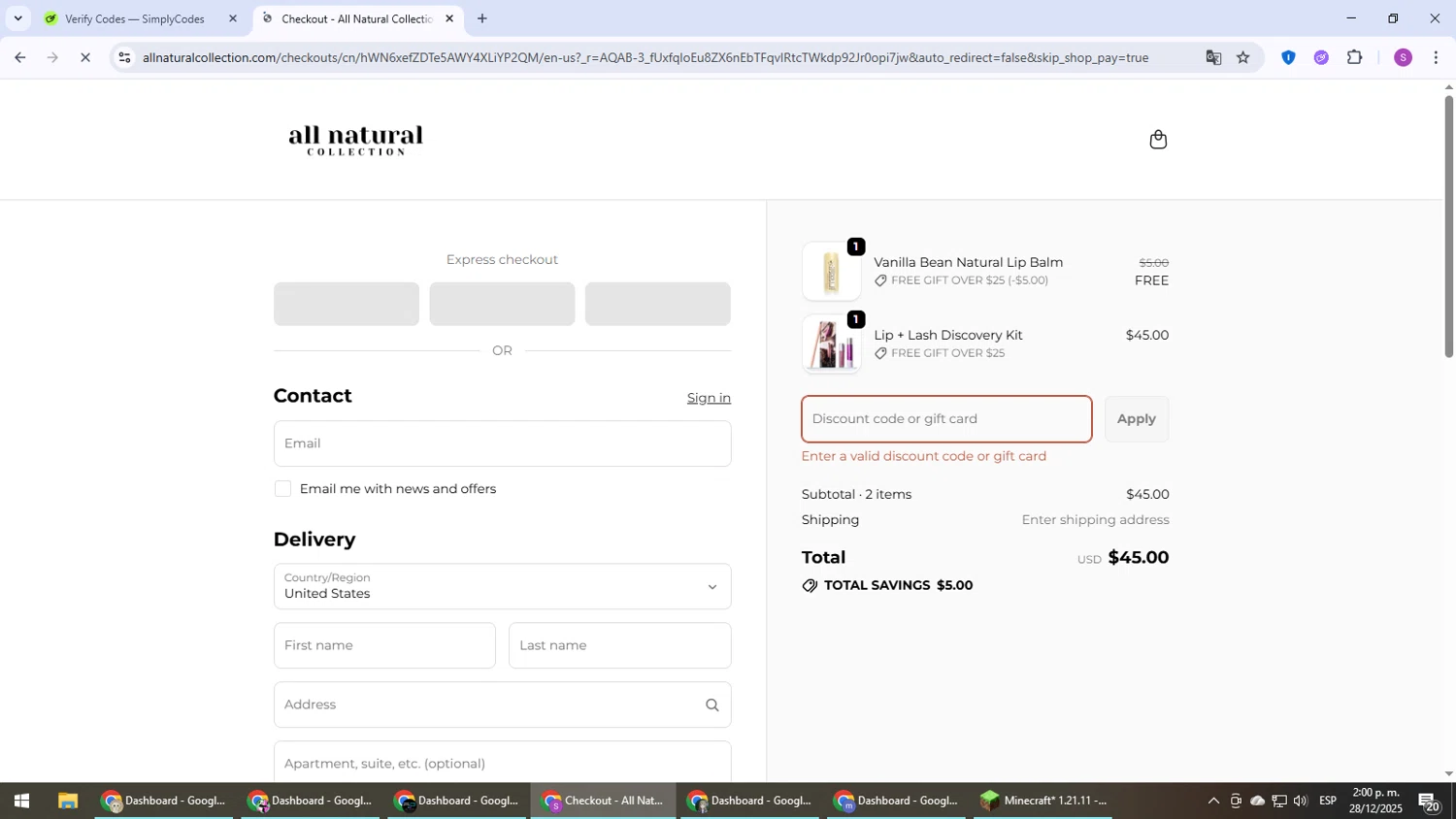Focus the Discount code or gift card field

click(x=946, y=419)
